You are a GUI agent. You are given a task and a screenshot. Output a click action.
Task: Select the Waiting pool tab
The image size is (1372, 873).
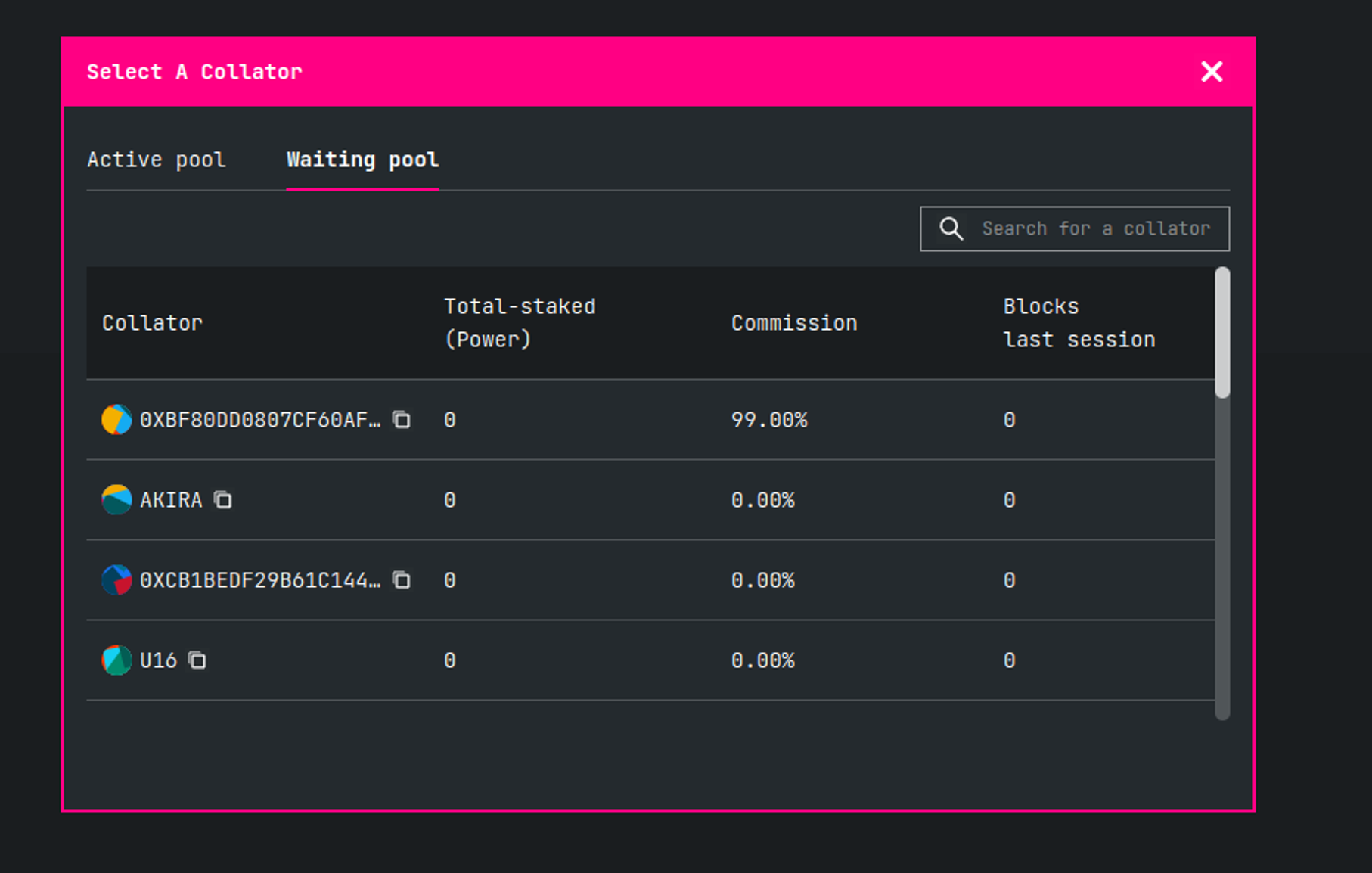coord(362,160)
